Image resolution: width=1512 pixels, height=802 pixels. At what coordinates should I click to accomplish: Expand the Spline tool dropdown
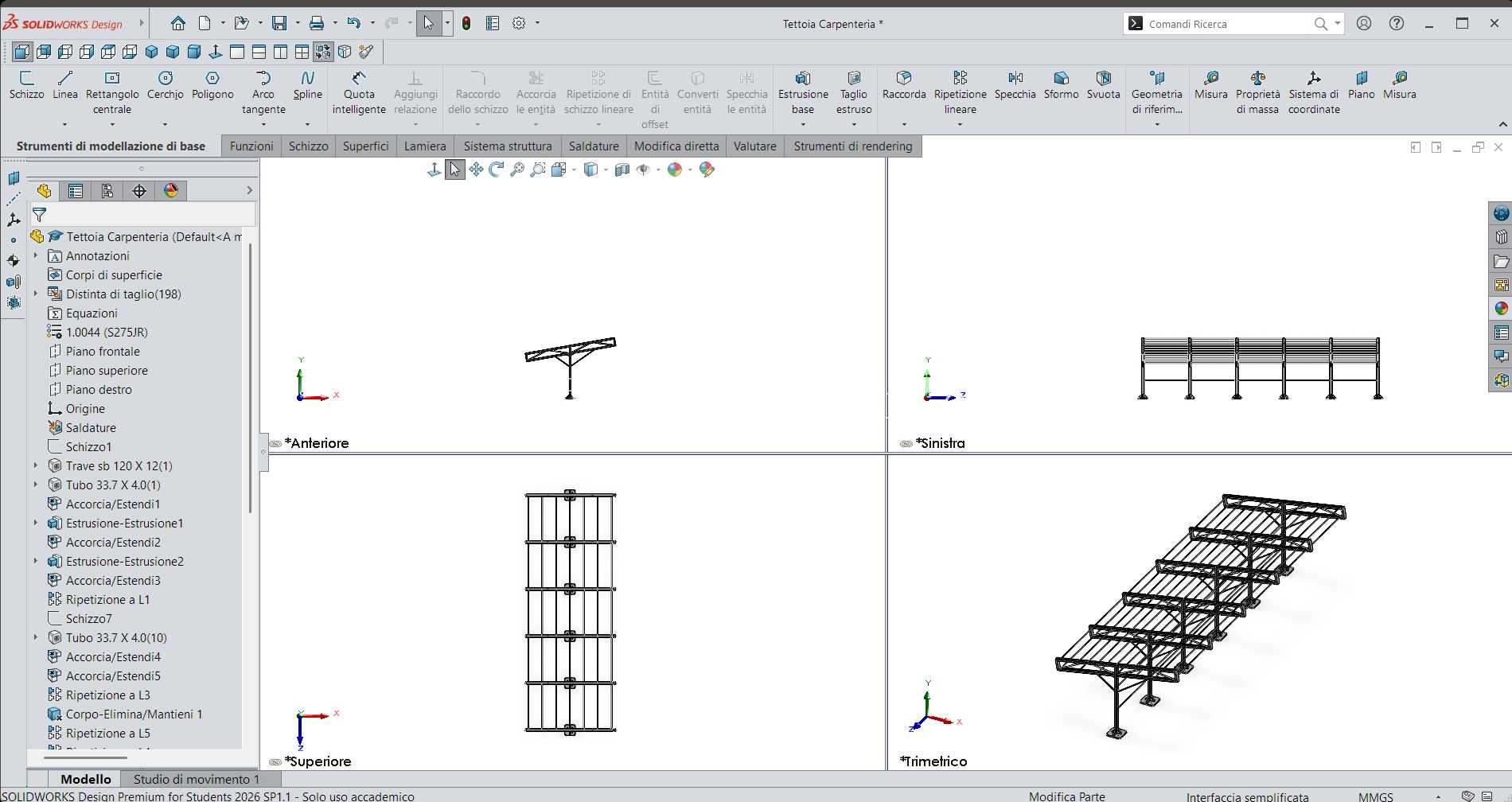click(x=307, y=124)
